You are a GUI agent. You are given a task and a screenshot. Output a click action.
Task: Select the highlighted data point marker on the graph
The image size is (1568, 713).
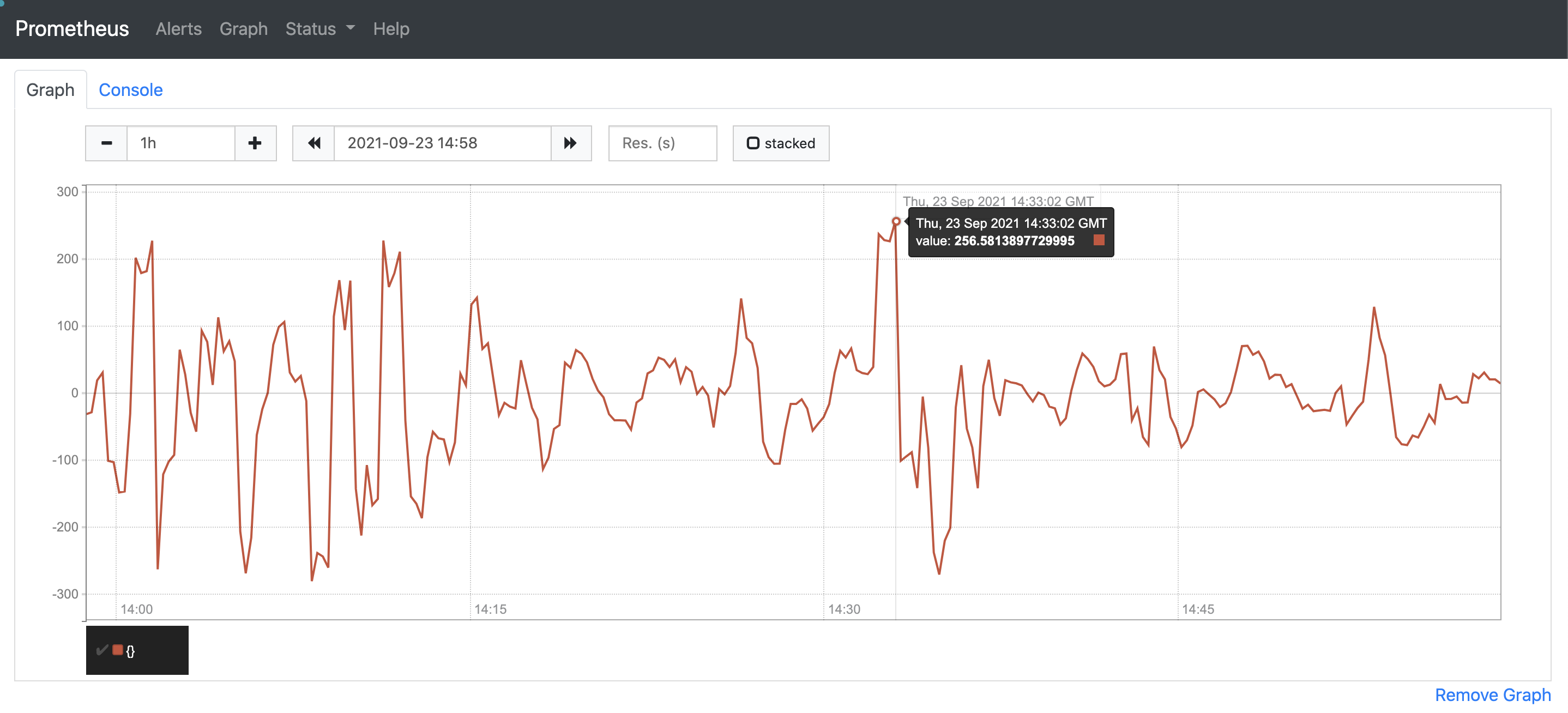(897, 222)
